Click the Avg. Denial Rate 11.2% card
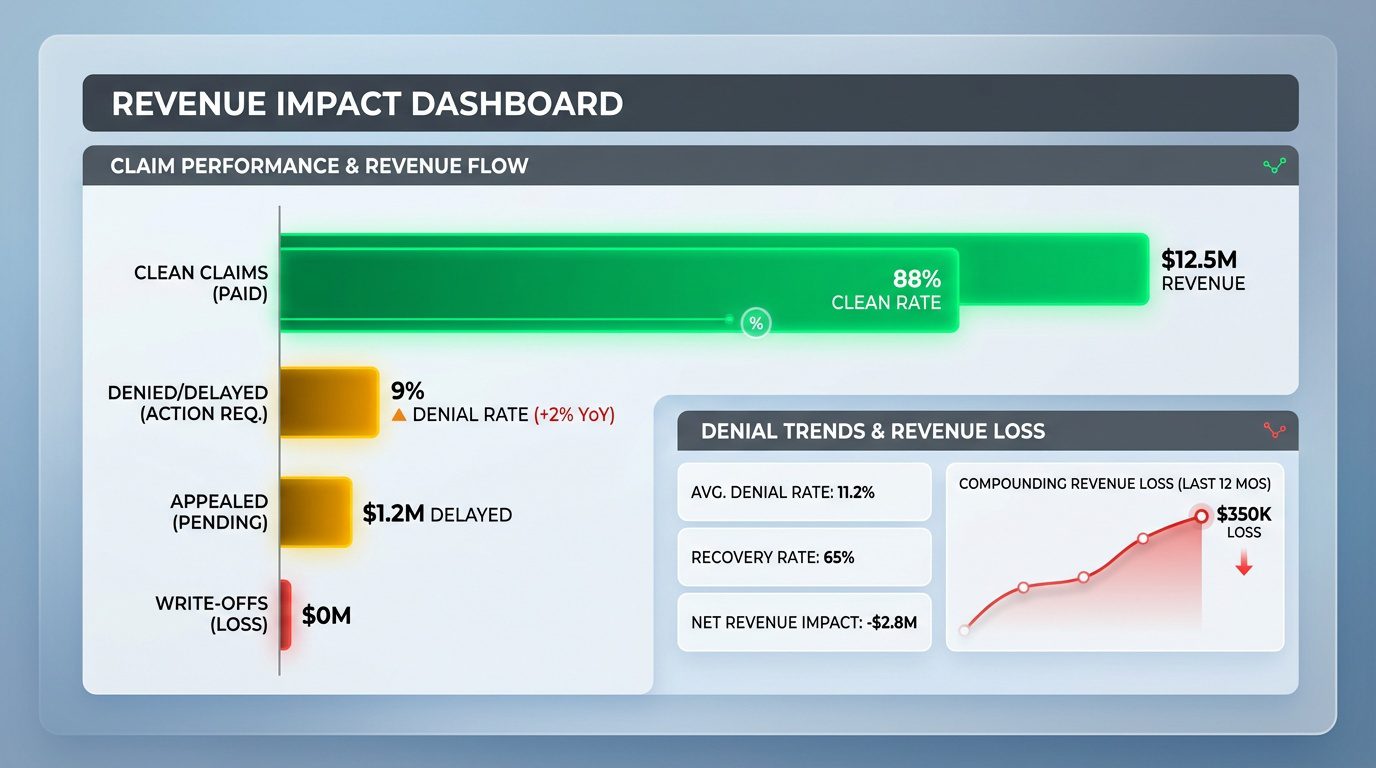The width and height of the screenshot is (1376, 768). (804, 492)
